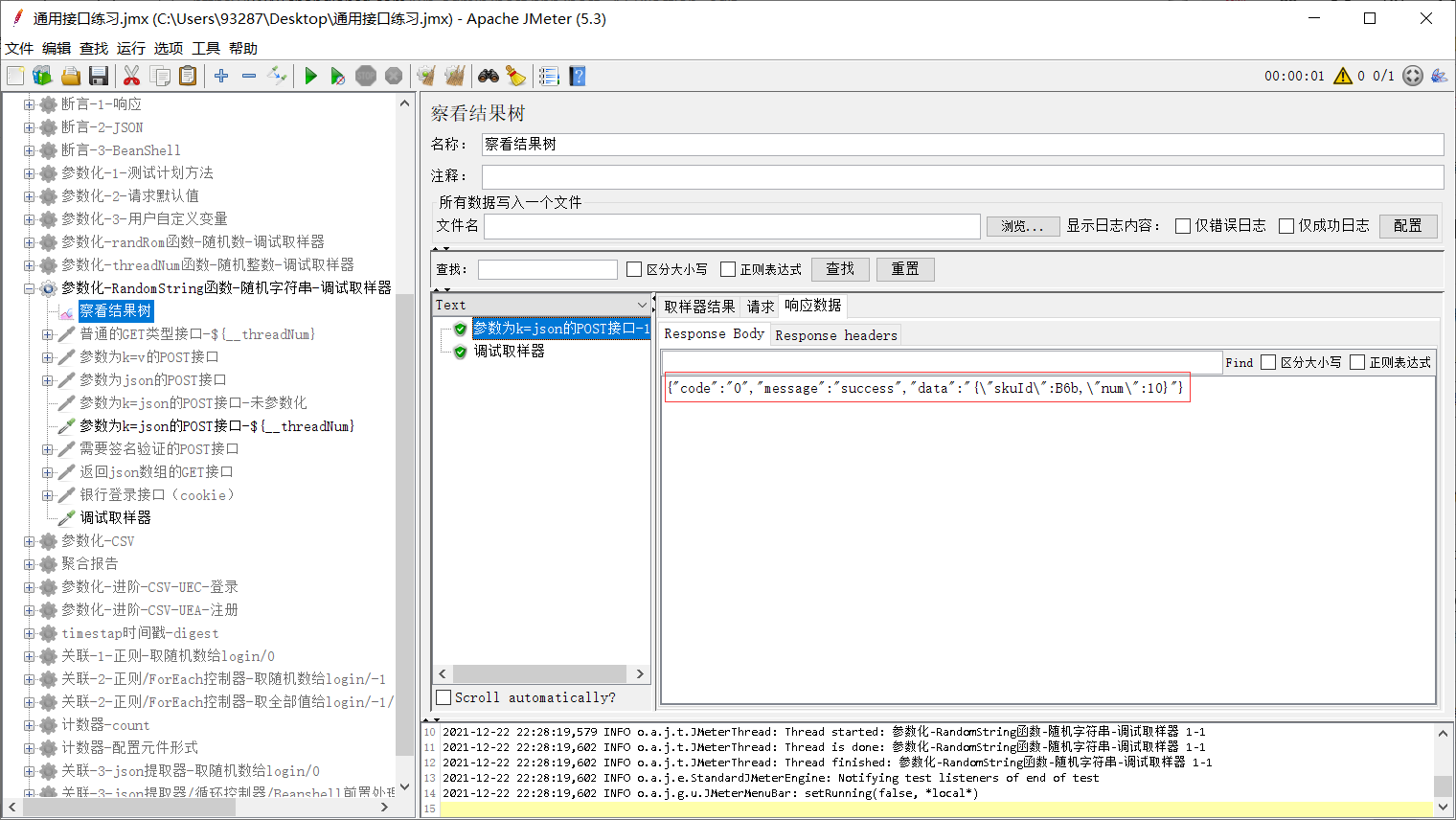1456x820 pixels.
Task: Switch to 取样器结果 tab
Action: pos(699,307)
